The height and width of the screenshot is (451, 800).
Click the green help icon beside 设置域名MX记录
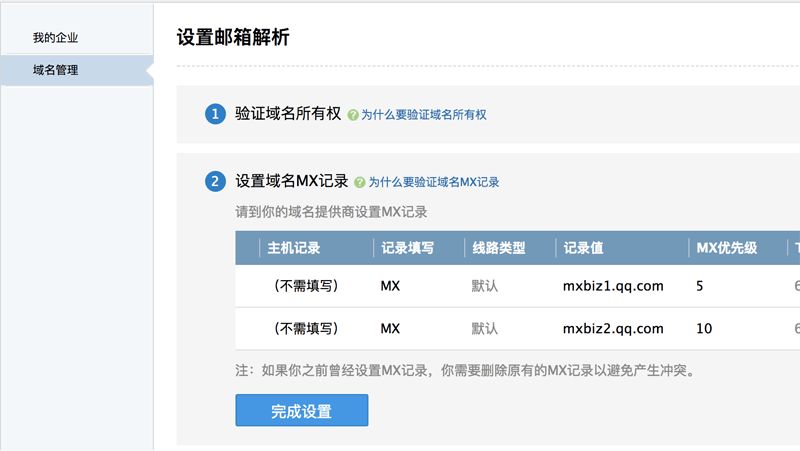[x=360, y=183]
